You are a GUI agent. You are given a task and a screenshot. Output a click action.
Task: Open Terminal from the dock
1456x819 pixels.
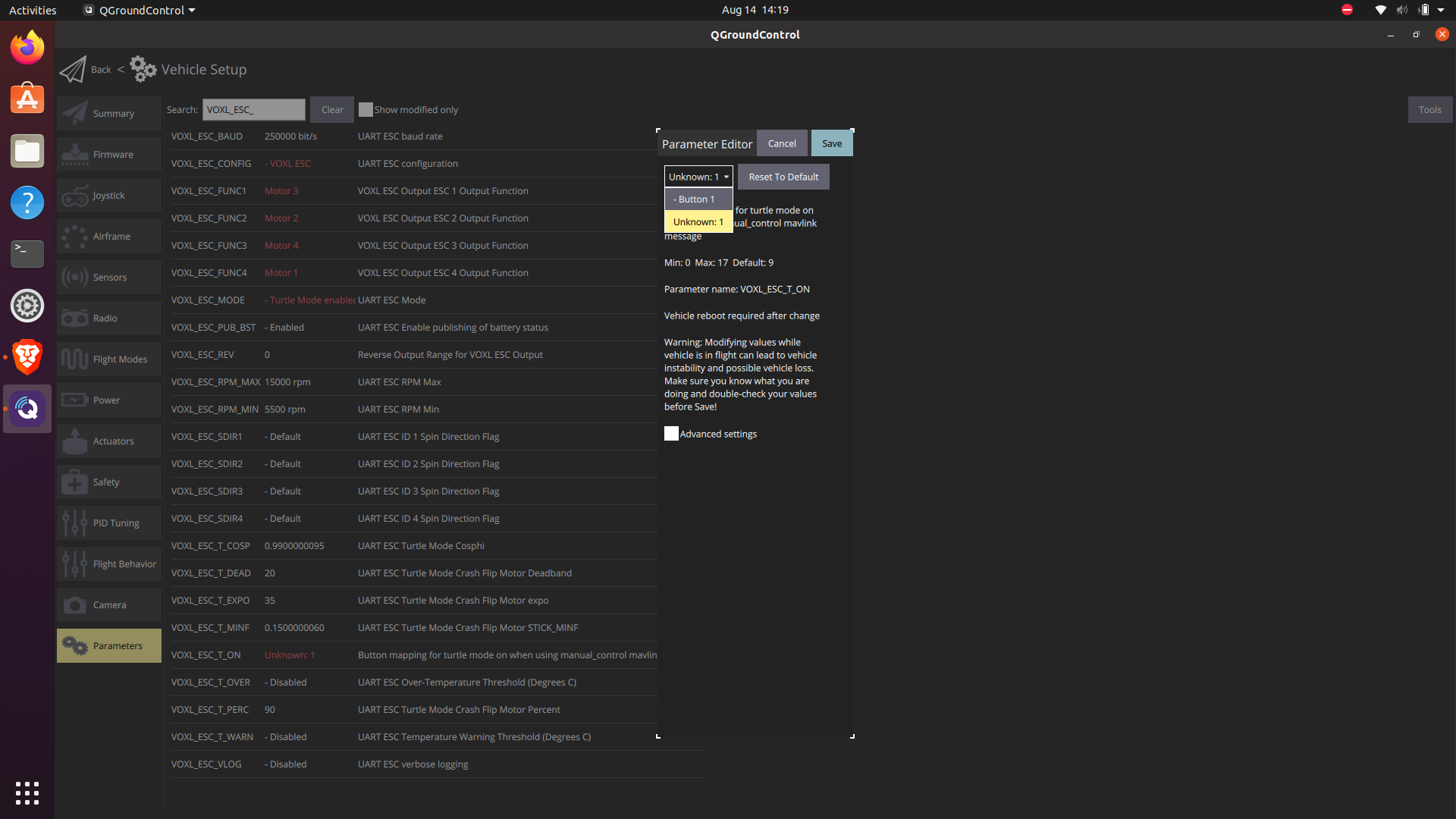[x=27, y=254]
